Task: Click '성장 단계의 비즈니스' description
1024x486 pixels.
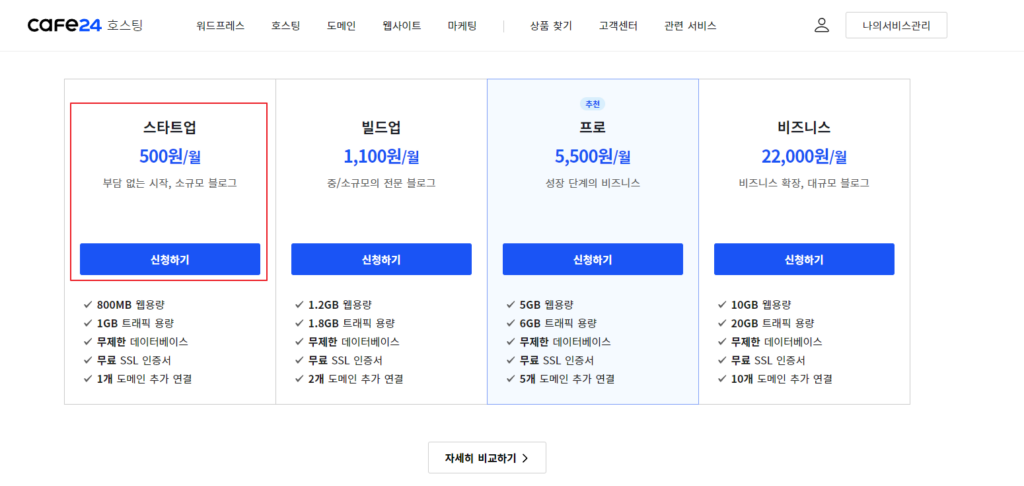Action: (592, 183)
